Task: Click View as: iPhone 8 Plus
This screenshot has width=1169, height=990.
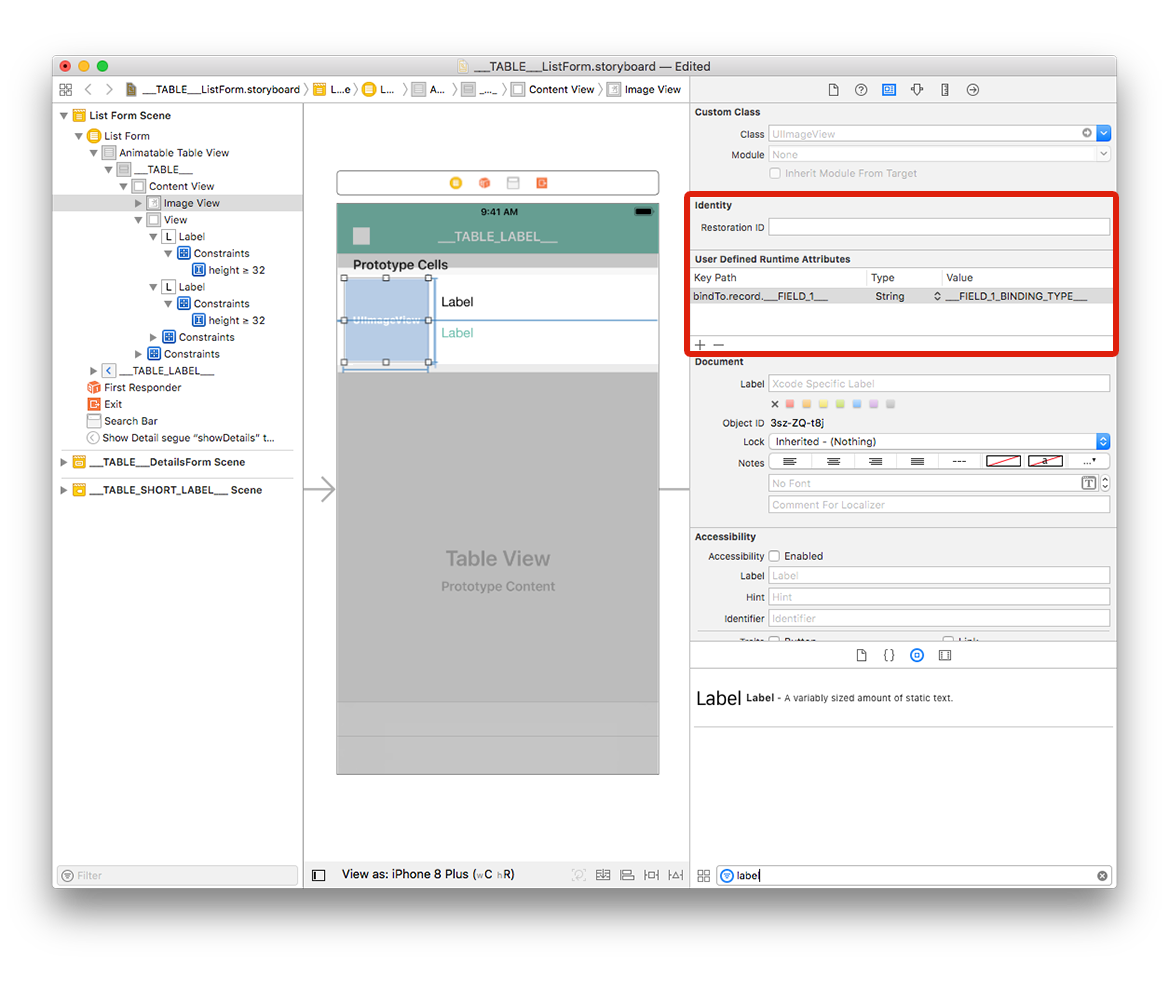Action: [x=428, y=874]
